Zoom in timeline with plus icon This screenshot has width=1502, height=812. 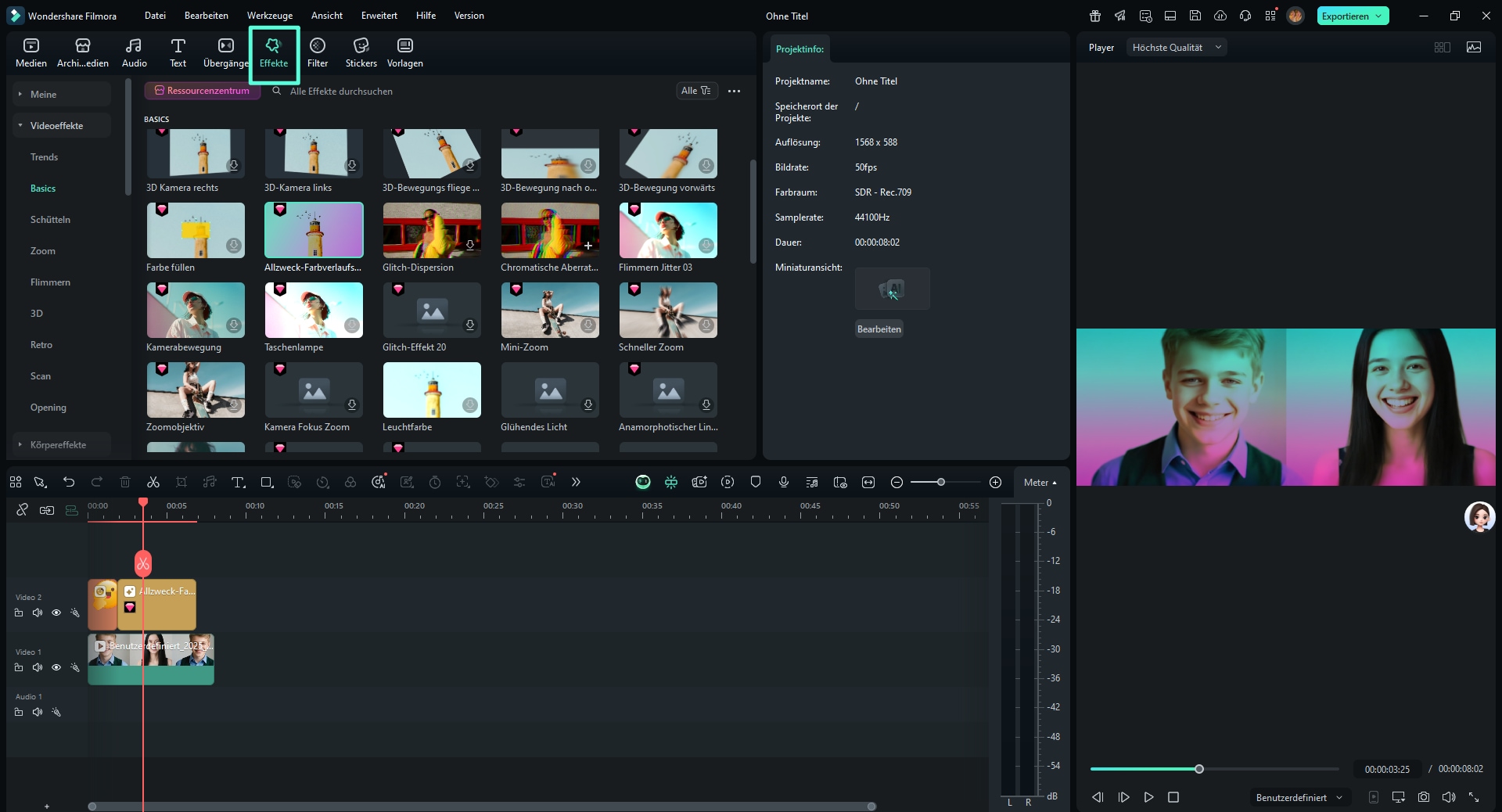(x=996, y=482)
